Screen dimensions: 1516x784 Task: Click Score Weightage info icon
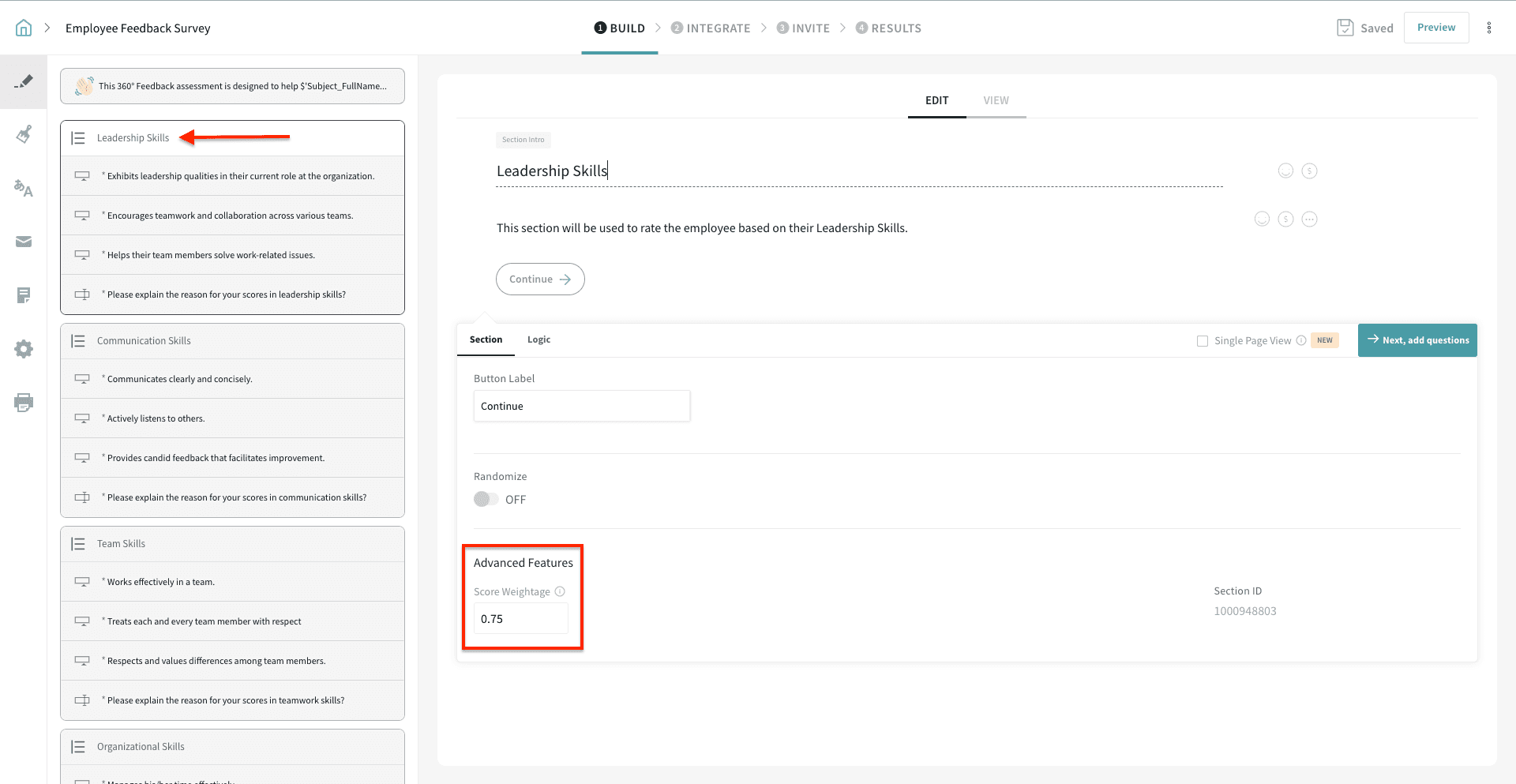[560, 591]
